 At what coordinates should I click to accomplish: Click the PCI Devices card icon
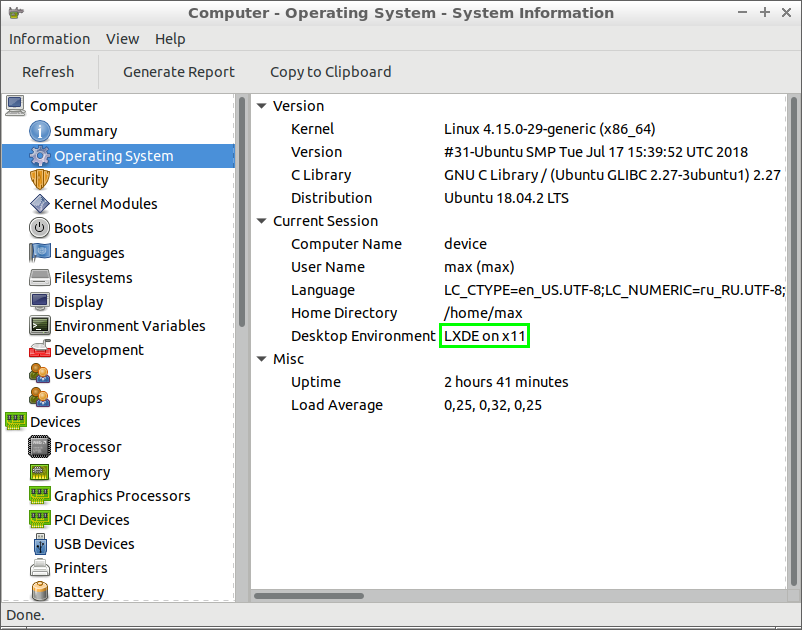[39, 520]
